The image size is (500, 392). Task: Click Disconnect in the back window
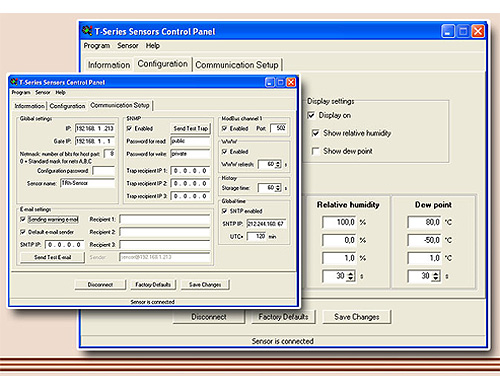(x=209, y=317)
